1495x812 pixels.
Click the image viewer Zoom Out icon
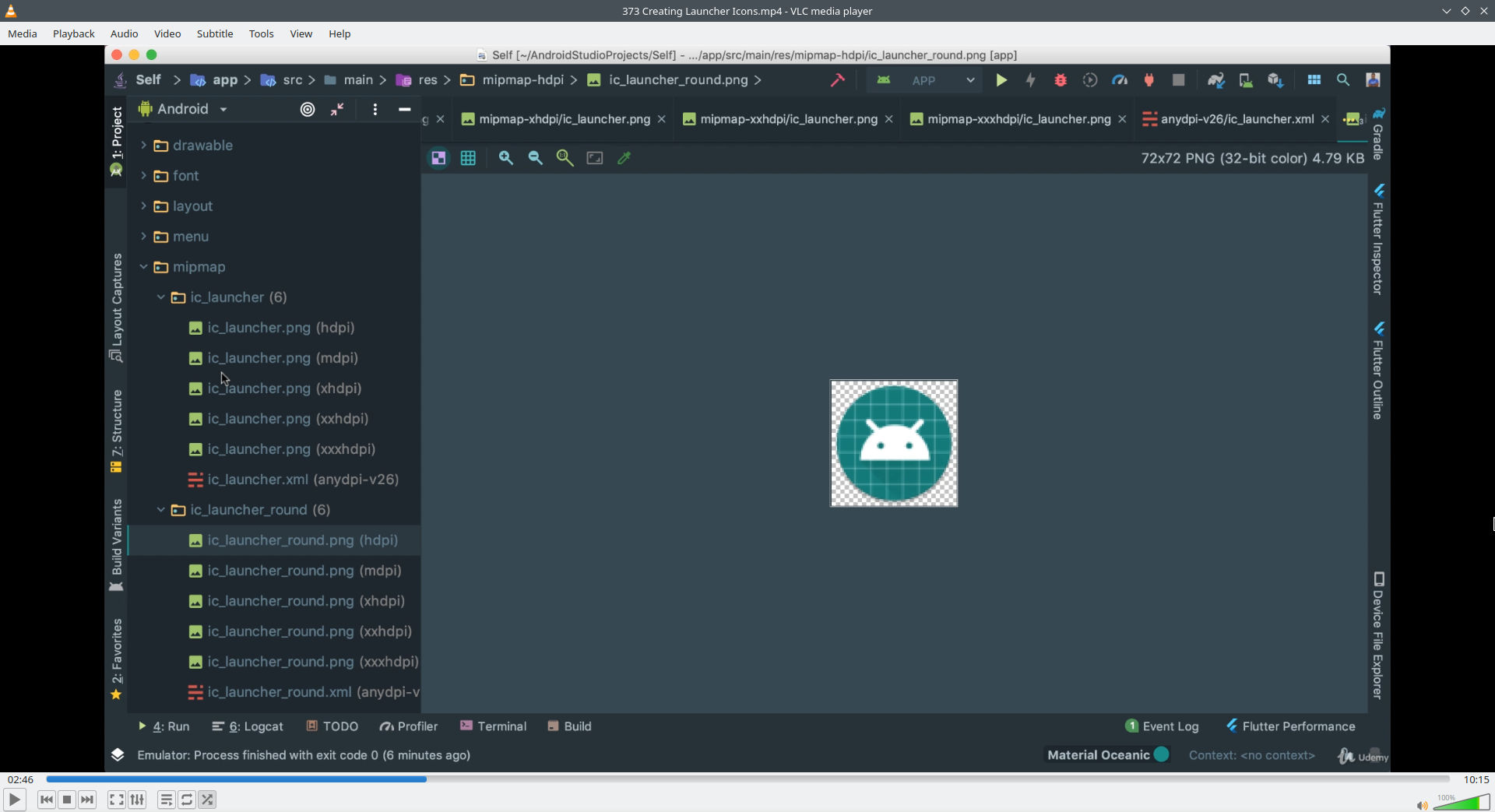[x=536, y=158]
